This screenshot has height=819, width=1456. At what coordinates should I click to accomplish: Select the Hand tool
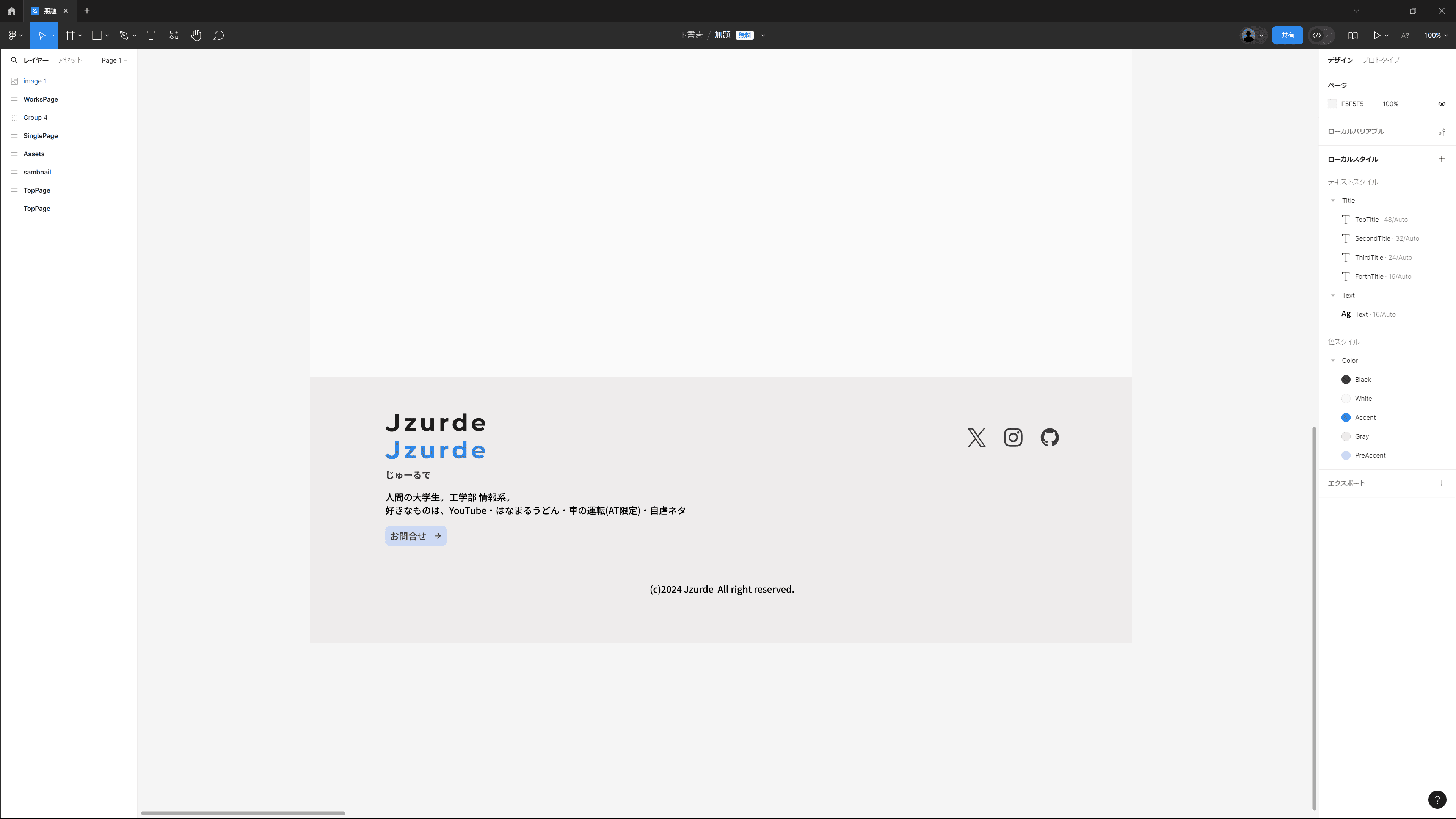(196, 35)
